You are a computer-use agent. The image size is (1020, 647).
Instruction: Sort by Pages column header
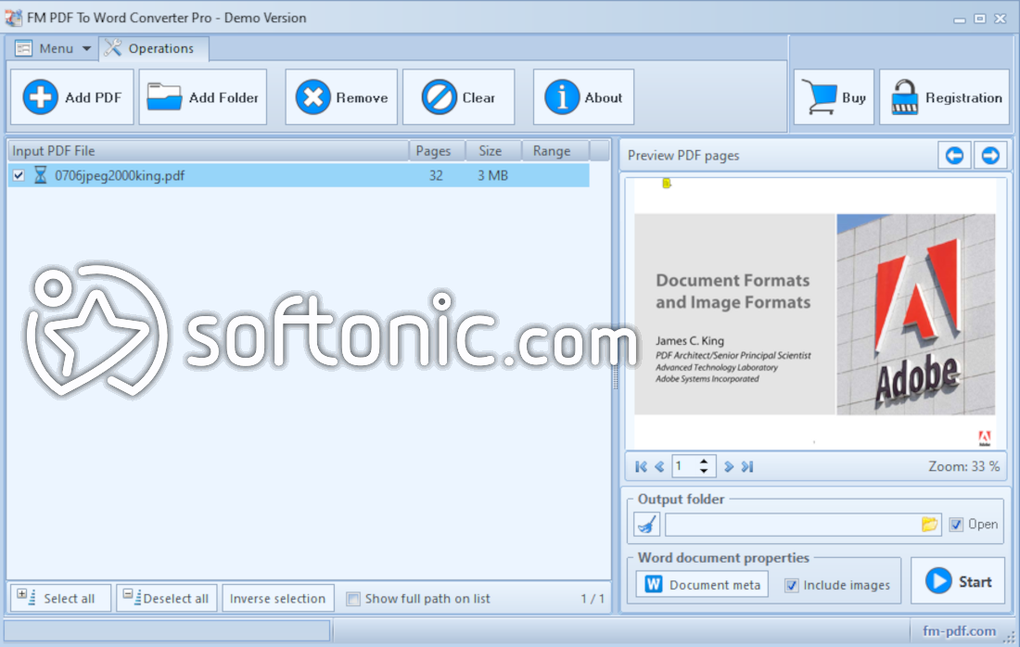[436, 151]
